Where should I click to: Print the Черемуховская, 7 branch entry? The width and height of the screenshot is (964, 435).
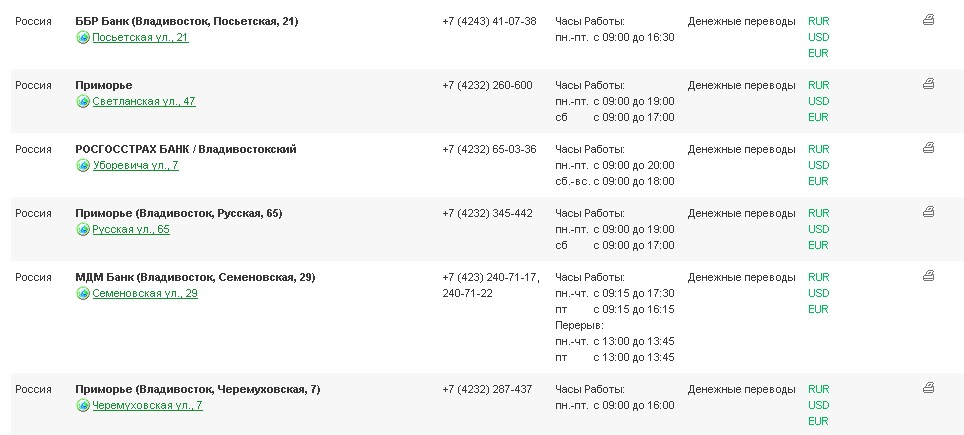[x=928, y=388]
